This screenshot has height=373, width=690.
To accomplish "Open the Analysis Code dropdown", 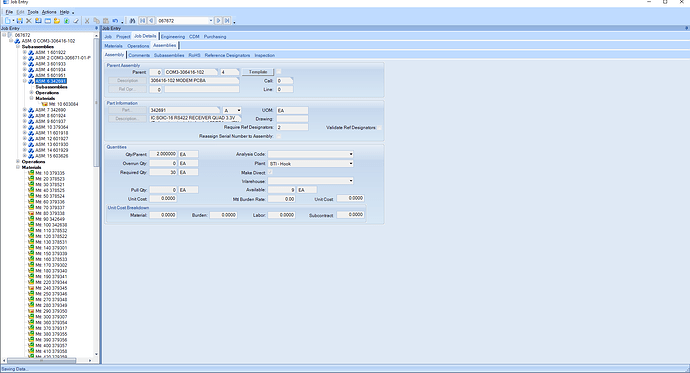I will (x=311, y=154).
